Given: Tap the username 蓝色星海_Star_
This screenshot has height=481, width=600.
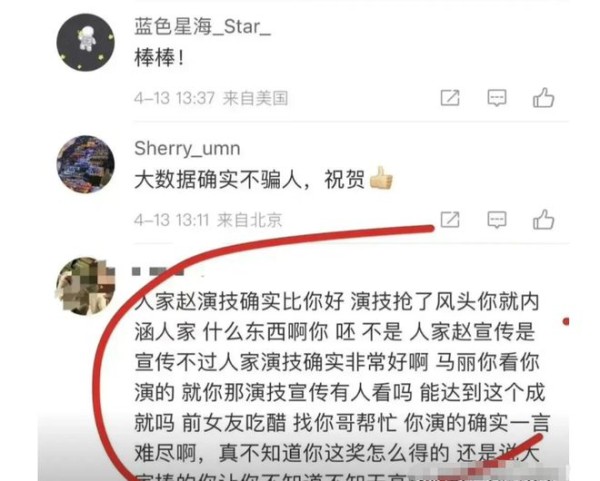Looking at the screenshot, I should (202, 28).
